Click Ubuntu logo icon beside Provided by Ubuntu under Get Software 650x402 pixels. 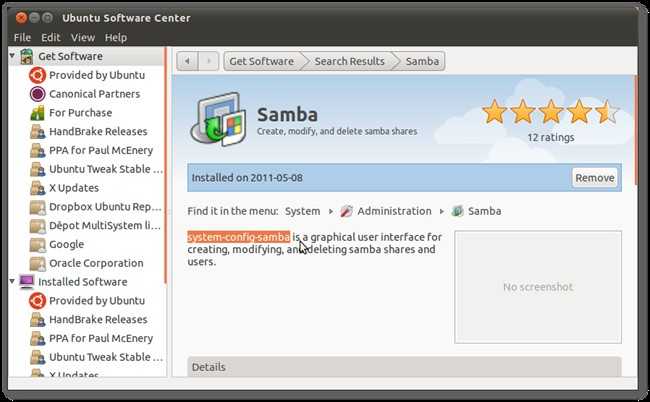click(37, 75)
